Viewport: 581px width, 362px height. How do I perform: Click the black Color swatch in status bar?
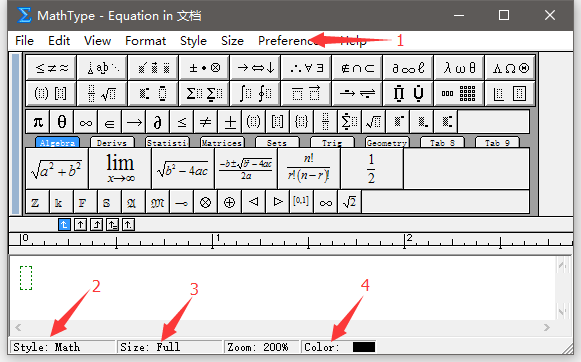tap(364, 347)
